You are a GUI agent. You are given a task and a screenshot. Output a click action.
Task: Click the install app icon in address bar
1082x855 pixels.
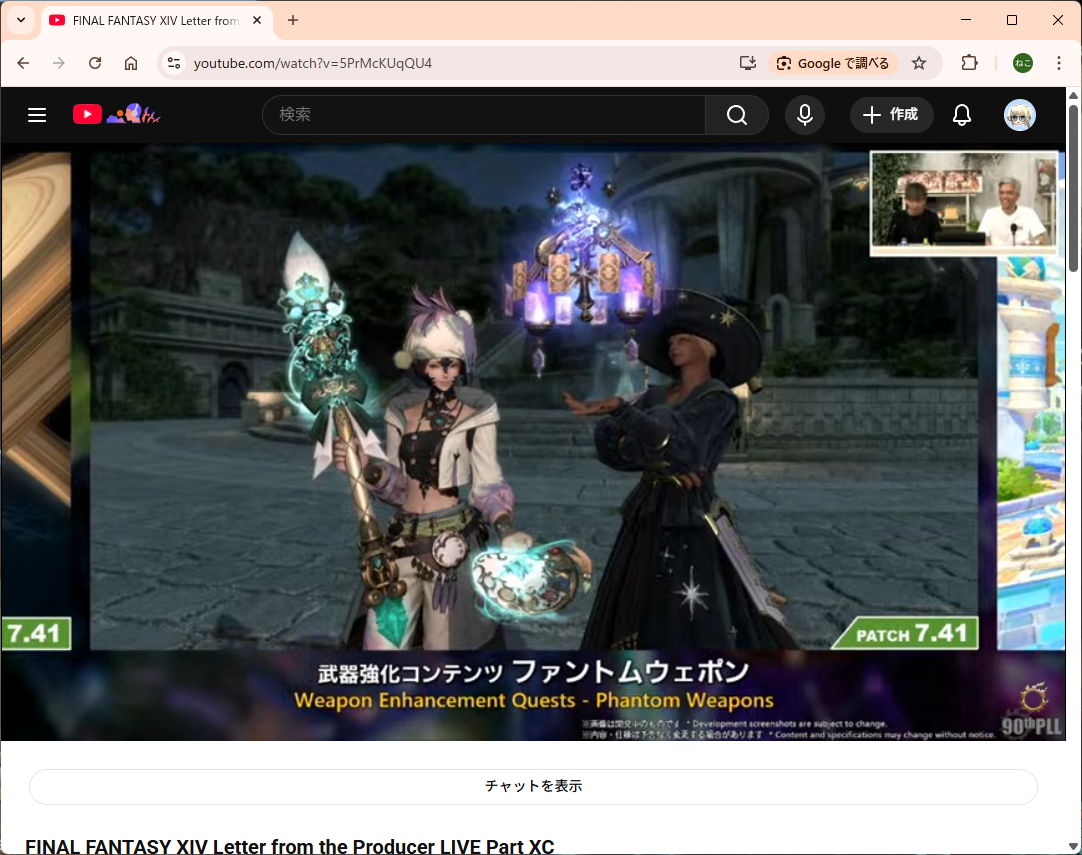[x=747, y=63]
